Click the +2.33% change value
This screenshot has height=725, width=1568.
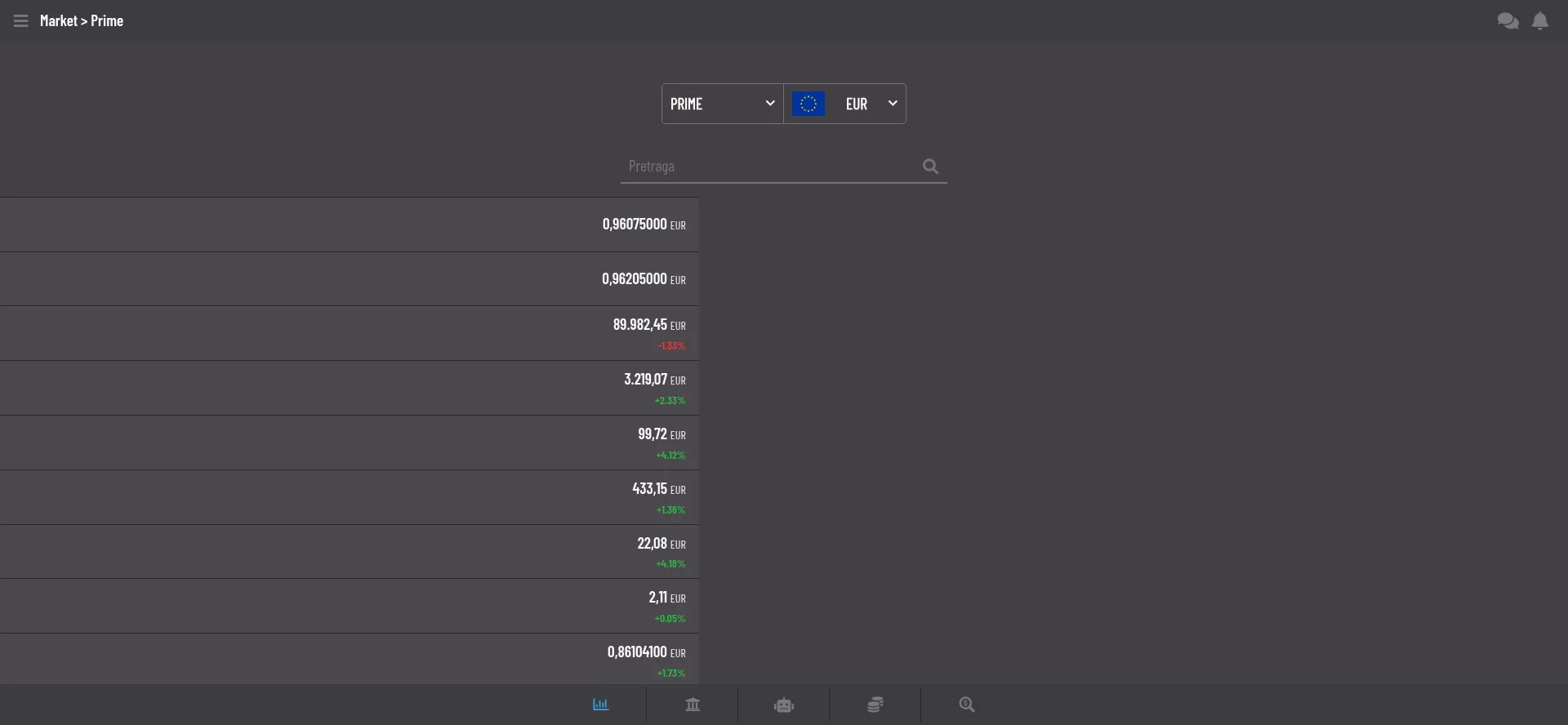click(670, 401)
